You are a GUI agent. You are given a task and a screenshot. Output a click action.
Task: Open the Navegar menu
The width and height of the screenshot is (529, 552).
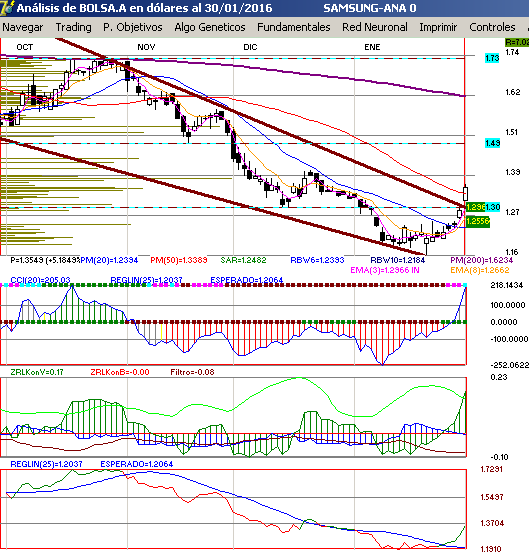pyautogui.click(x=23, y=27)
